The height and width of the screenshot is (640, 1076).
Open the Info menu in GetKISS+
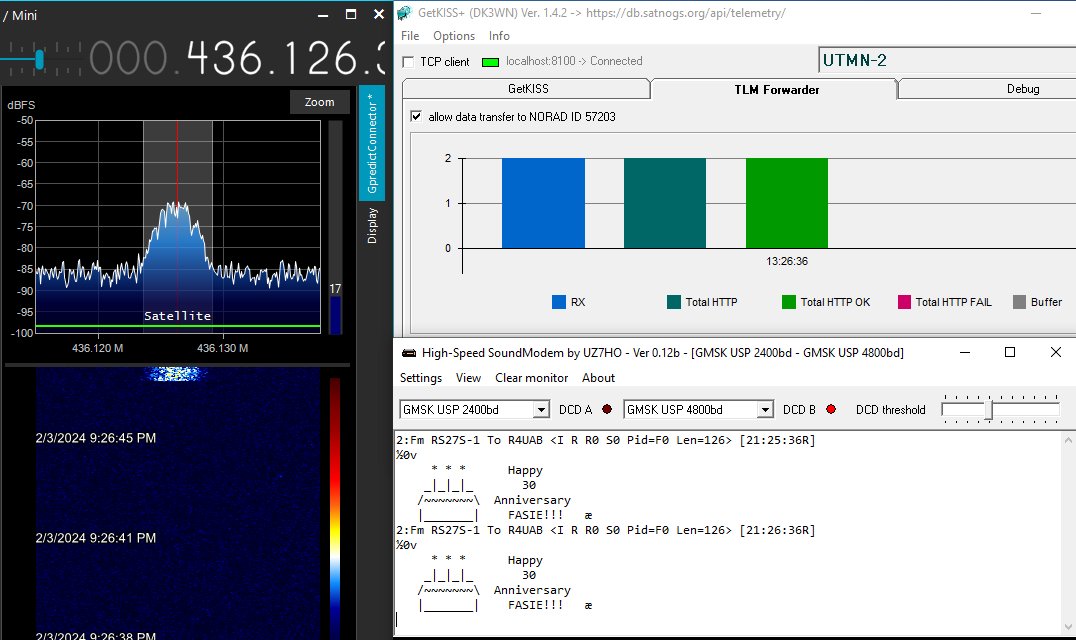click(499, 36)
